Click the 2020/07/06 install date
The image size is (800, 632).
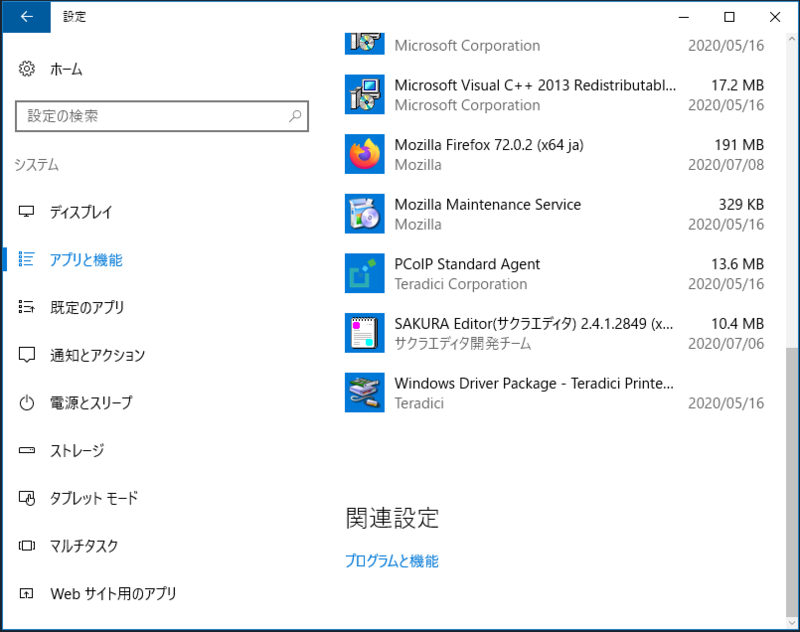[726, 344]
